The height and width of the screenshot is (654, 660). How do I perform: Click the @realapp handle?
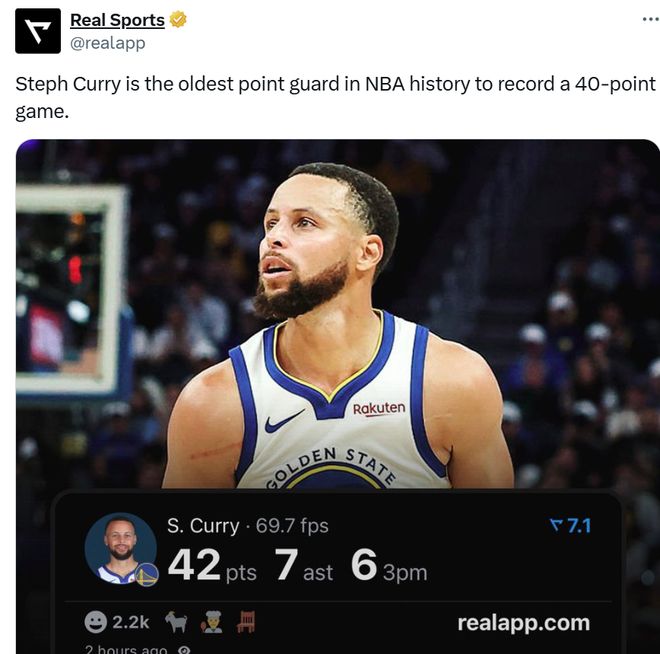(108, 42)
